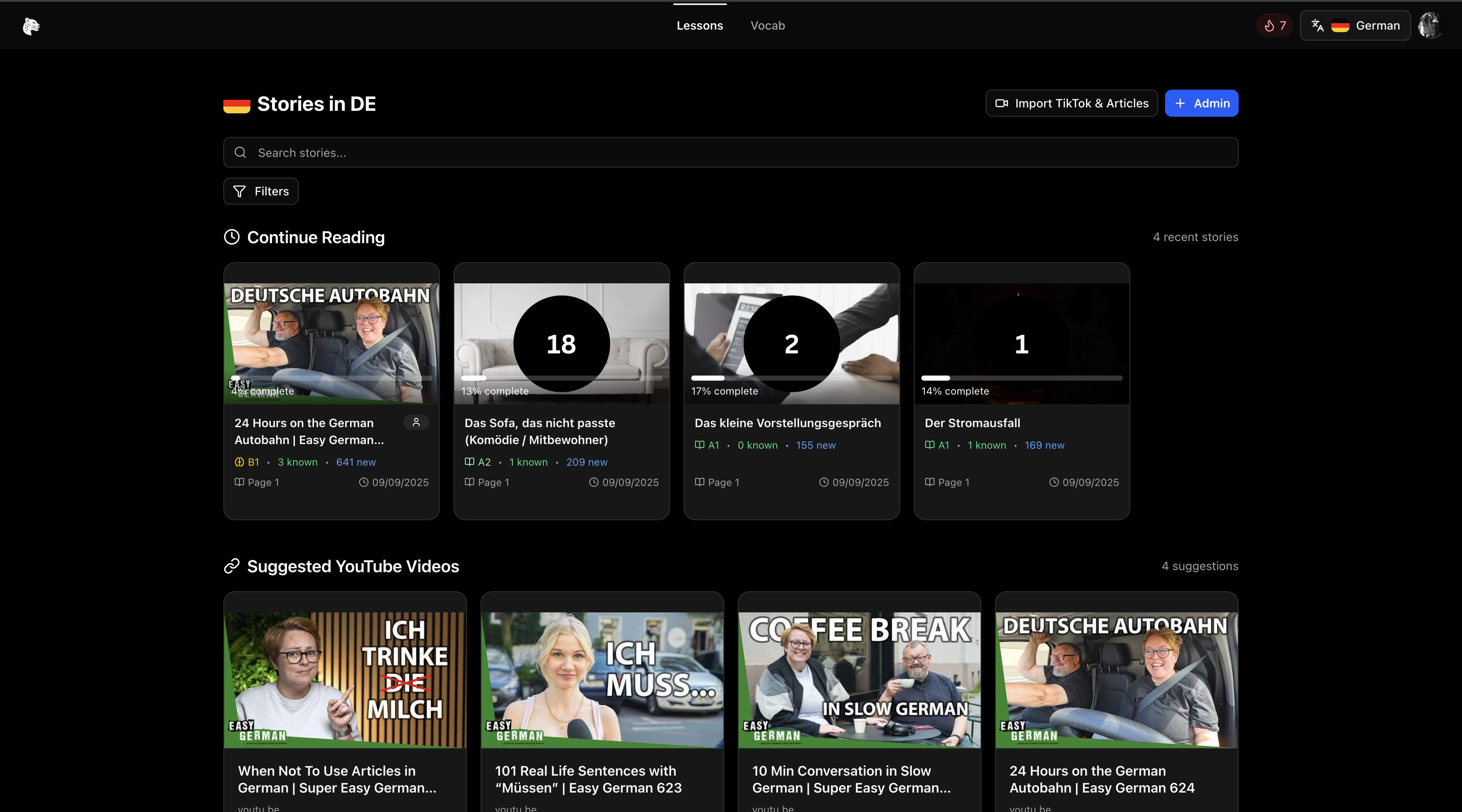Click the A1 book icon on Vorstellungsgespräch card
The image size is (1462, 812).
[700, 445]
